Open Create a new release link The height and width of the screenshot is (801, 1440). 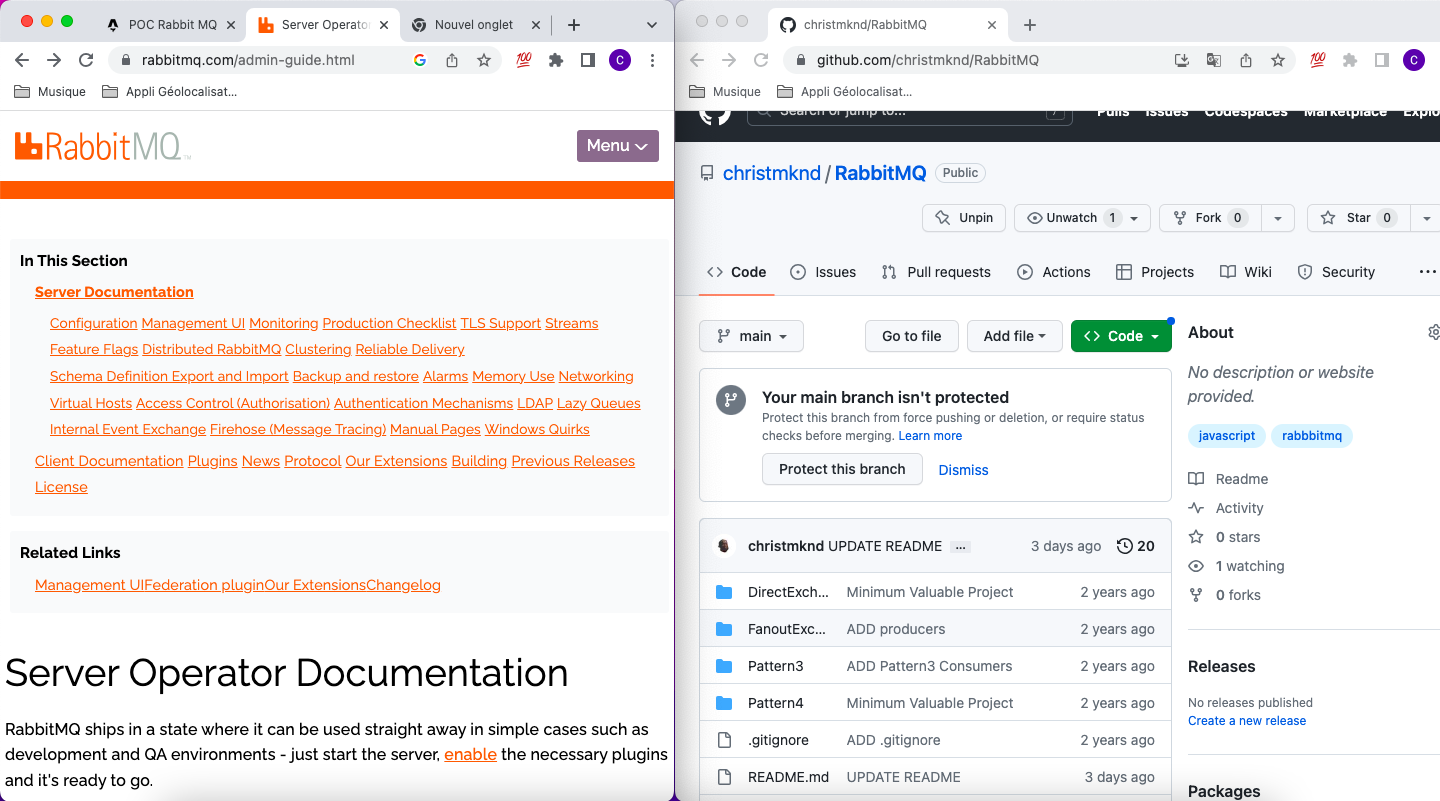coord(1247,721)
